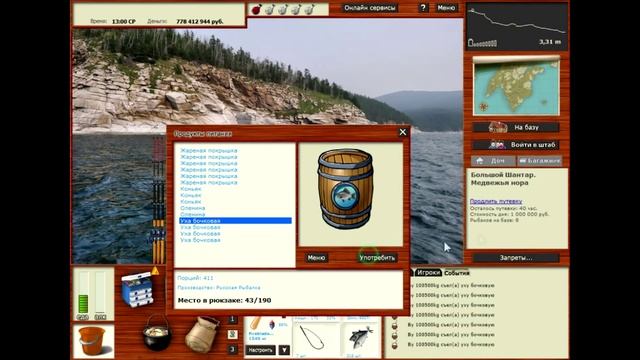This screenshot has width=640, height=360.
Task: Select the highlighted Уха бочковая row
Action: coord(235,221)
